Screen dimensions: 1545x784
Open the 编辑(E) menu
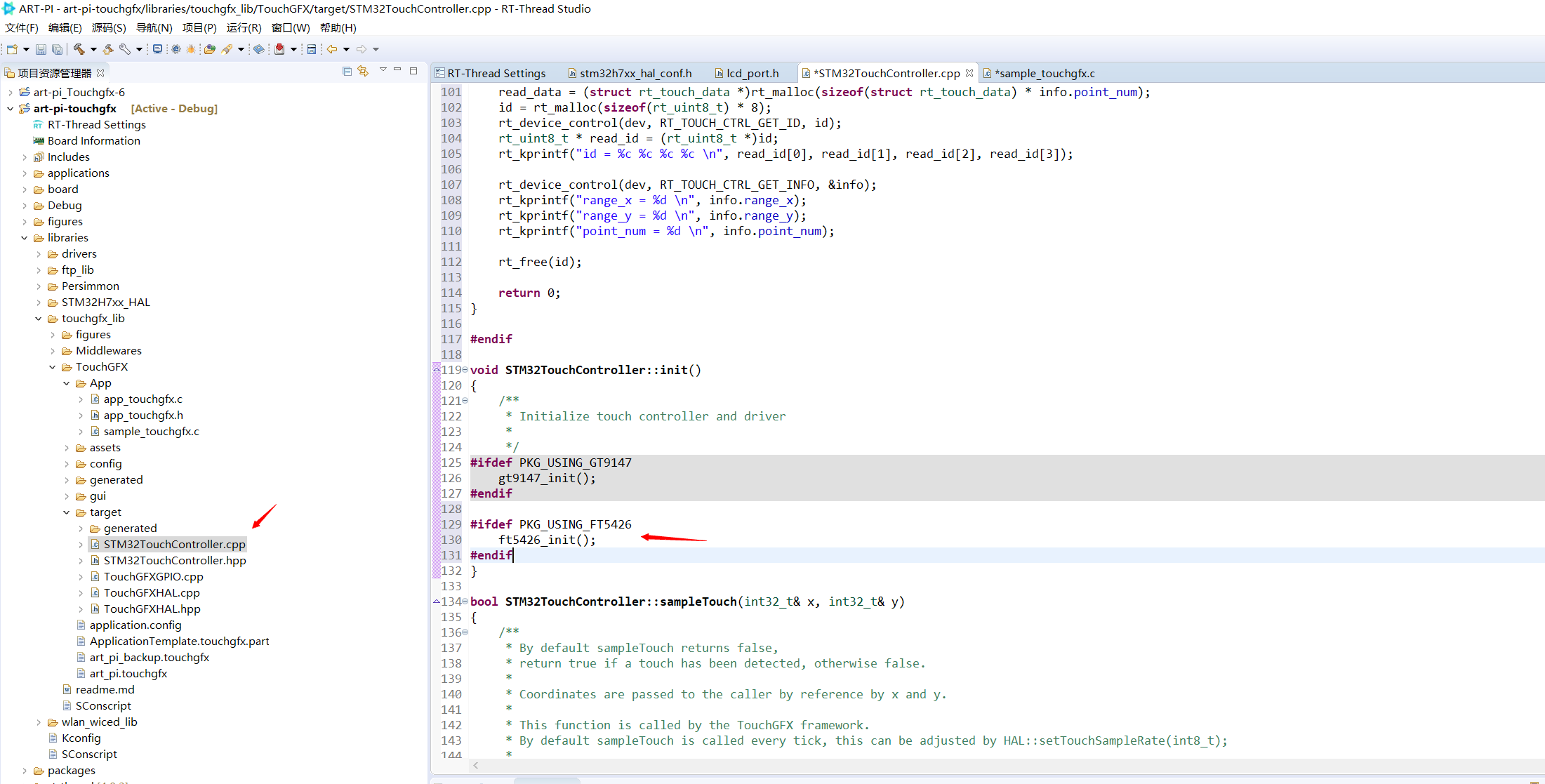[x=65, y=28]
